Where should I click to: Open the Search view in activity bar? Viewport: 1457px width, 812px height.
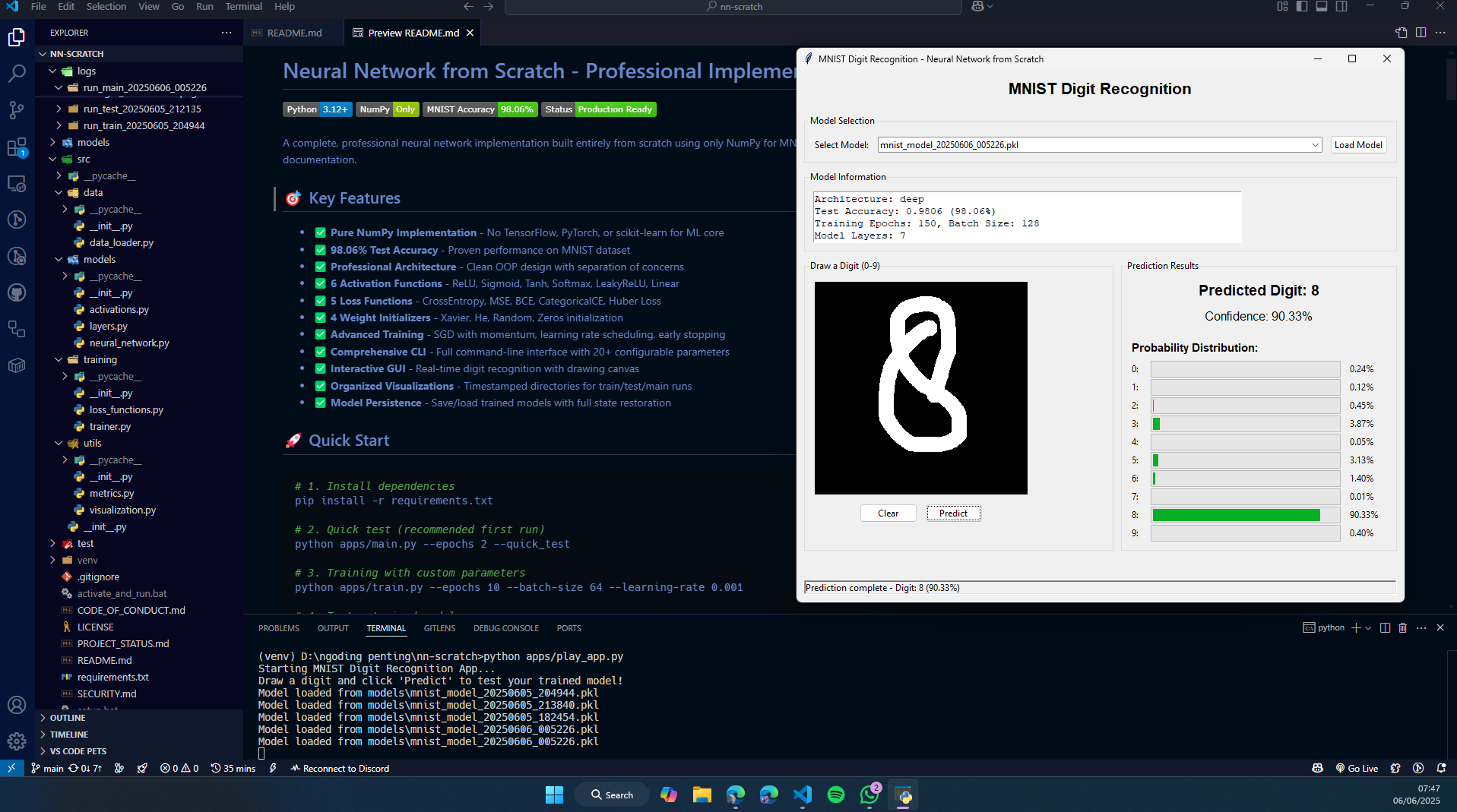(17, 74)
